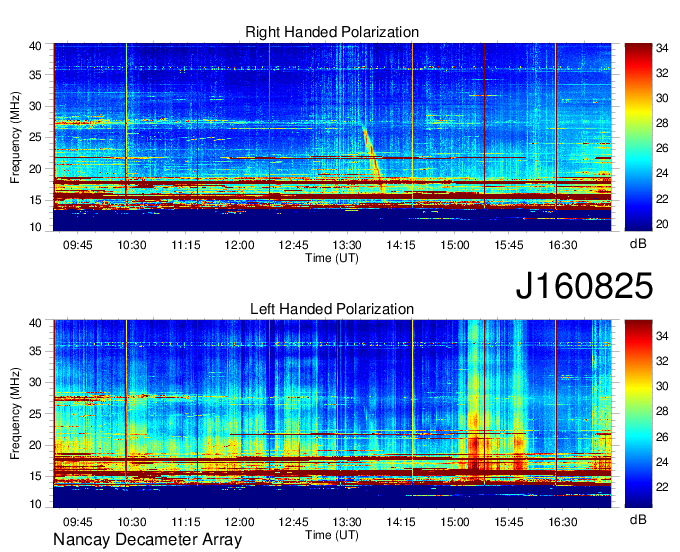Viewport: 680px width, 552px height.
Task: Click the 'dB' unit label of Right Handed colorbar
Action: click(638, 244)
